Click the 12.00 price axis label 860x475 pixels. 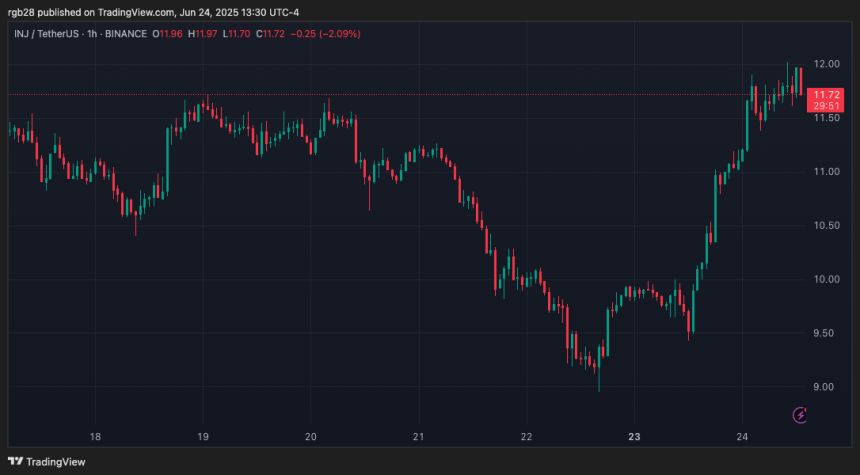(x=826, y=64)
